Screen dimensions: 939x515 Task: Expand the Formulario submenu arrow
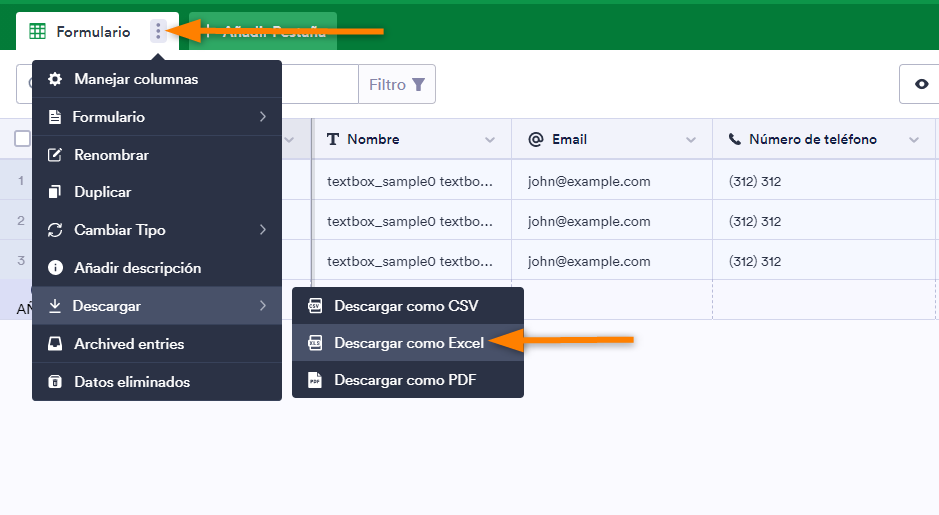(263, 117)
